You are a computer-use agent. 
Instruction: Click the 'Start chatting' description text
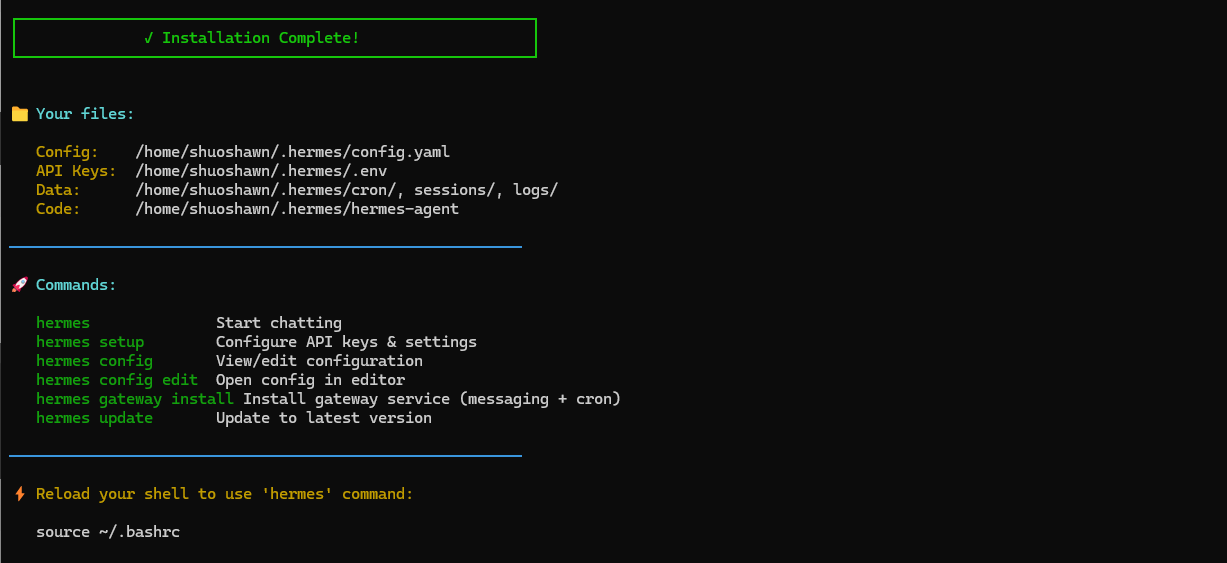279,323
